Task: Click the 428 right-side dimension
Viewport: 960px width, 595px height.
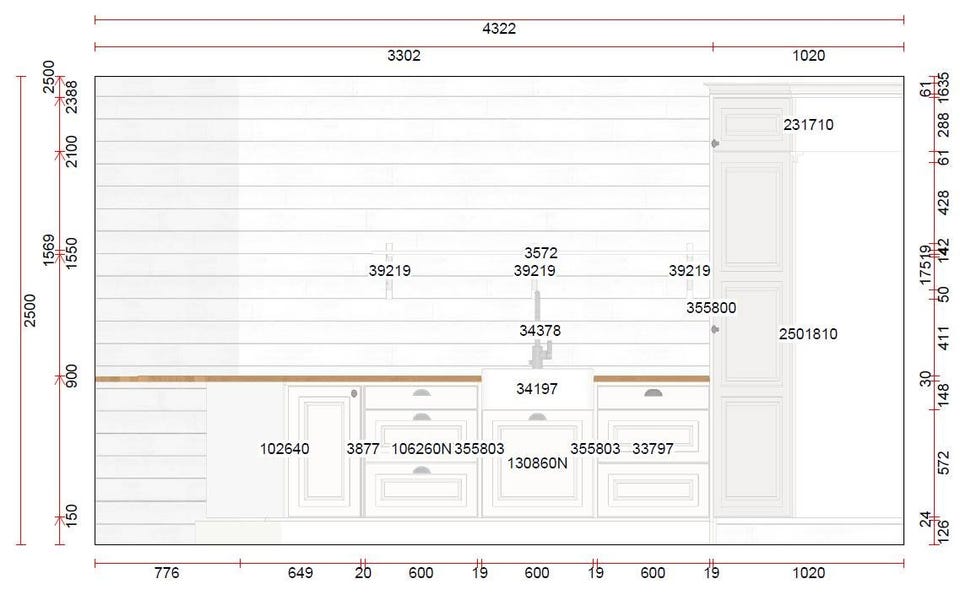Action: [944, 203]
